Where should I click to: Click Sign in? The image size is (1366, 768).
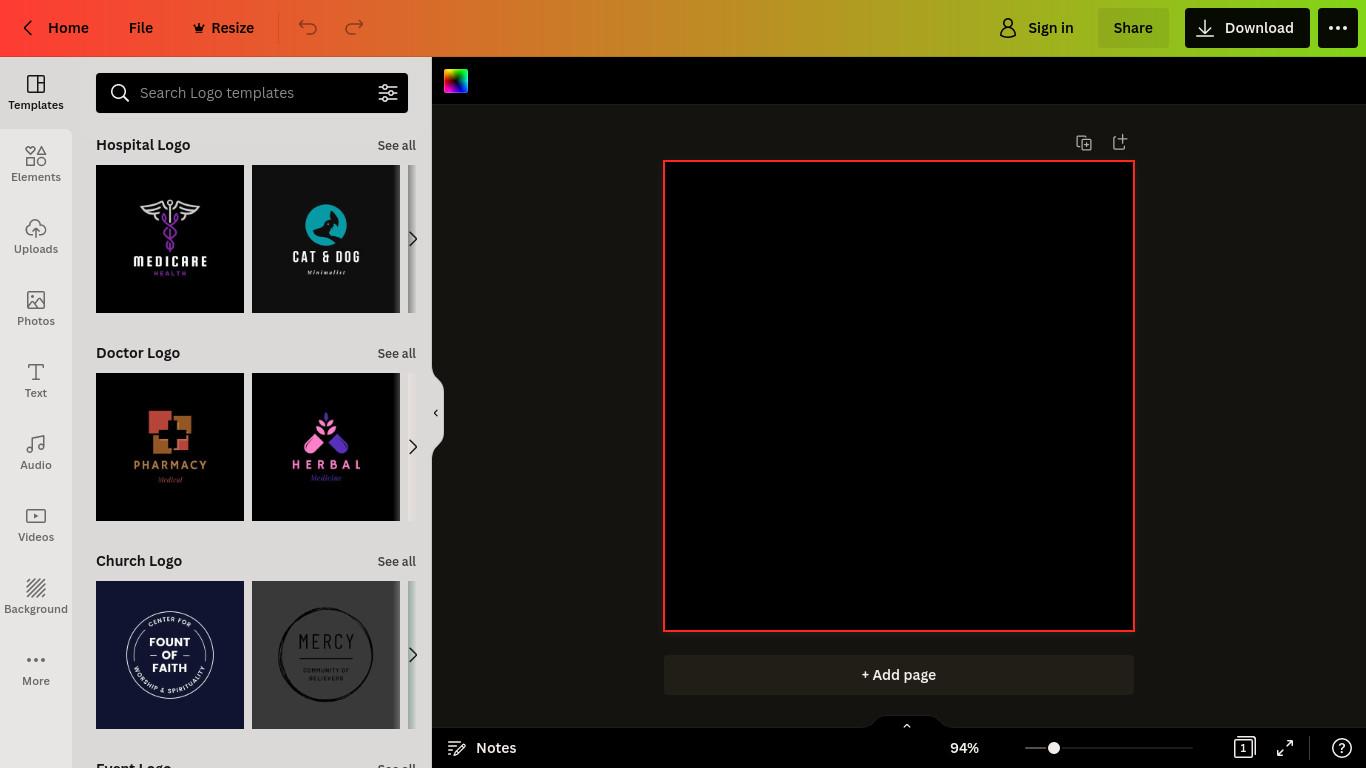click(x=1036, y=28)
